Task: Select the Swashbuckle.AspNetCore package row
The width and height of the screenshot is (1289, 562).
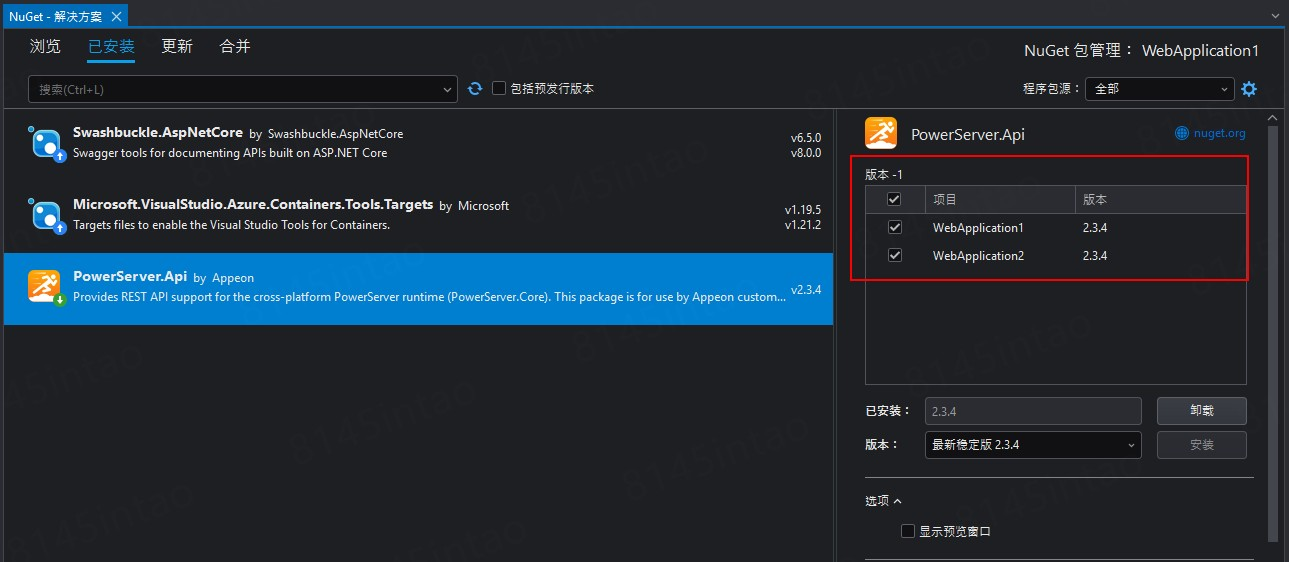Action: (x=418, y=144)
